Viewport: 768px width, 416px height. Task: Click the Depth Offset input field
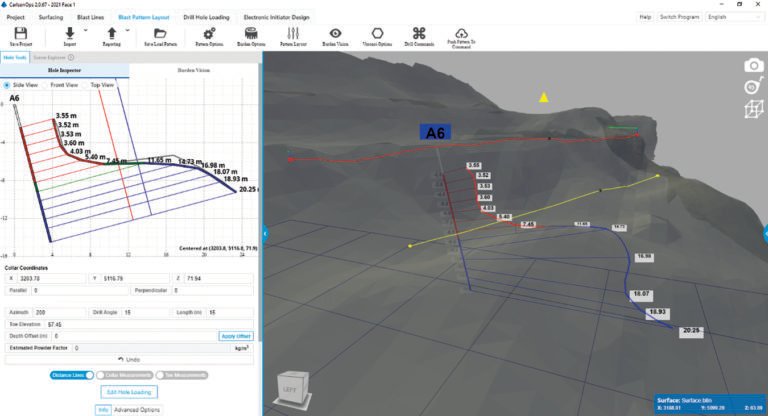(x=135, y=336)
